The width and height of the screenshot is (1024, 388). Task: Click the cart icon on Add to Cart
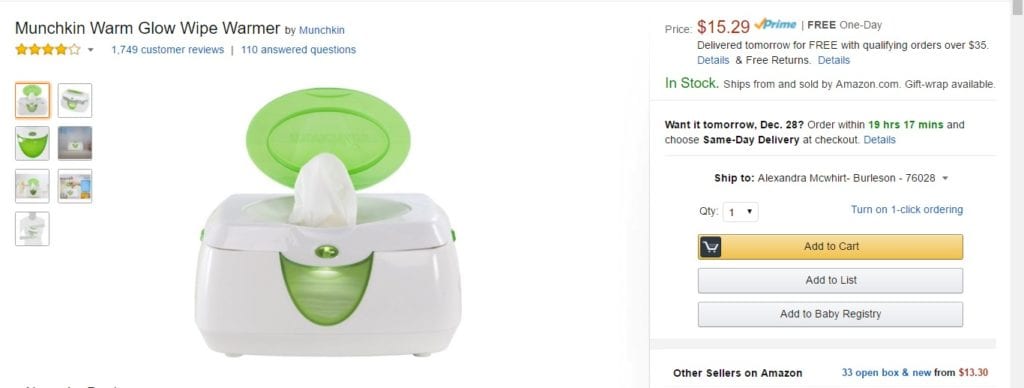pyautogui.click(x=711, y=247)
